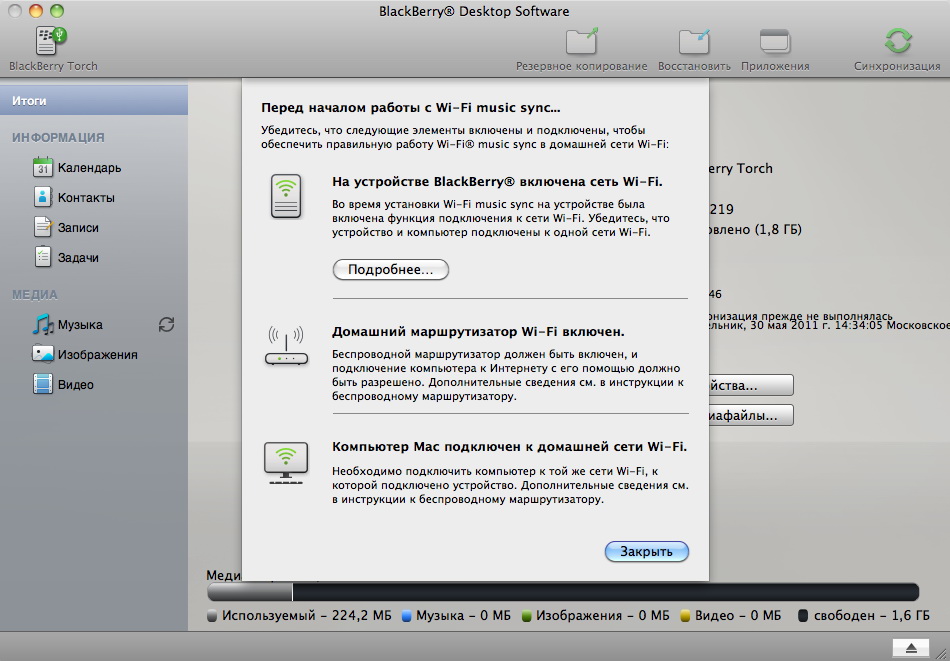Click the heading 'На устройстве BlackBerry® включена сеть Wi-Fi.'

(497, 182)
